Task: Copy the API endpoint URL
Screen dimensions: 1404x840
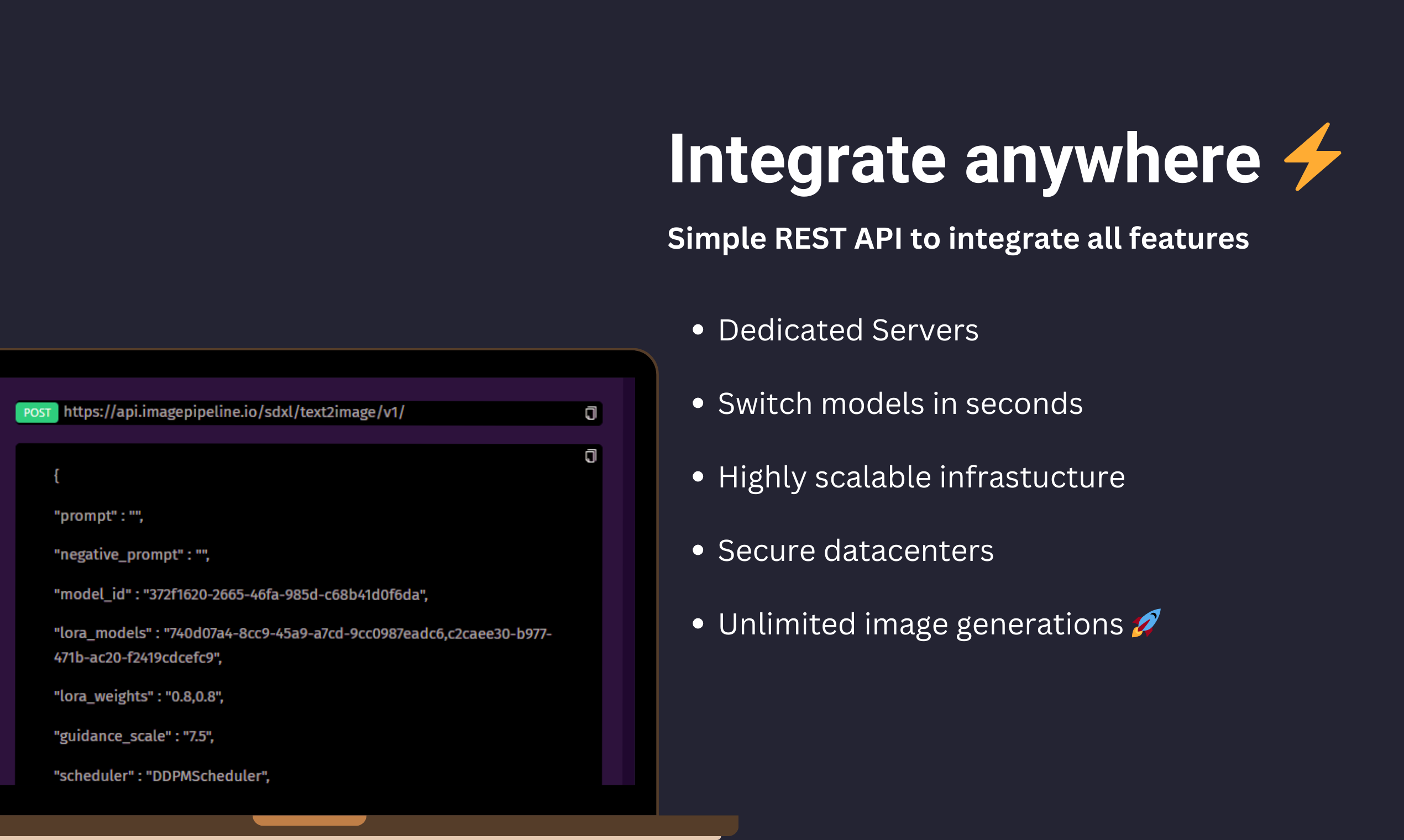Action: click(590, 413)
